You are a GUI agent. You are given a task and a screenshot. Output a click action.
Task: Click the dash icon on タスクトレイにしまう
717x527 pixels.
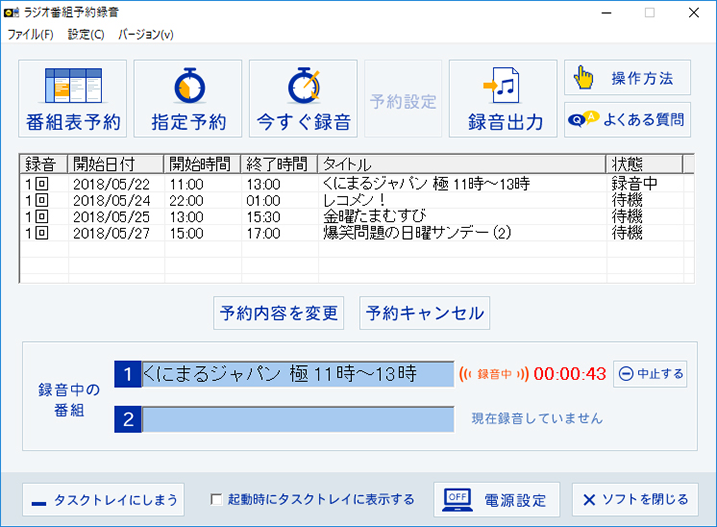pos(39,504)
